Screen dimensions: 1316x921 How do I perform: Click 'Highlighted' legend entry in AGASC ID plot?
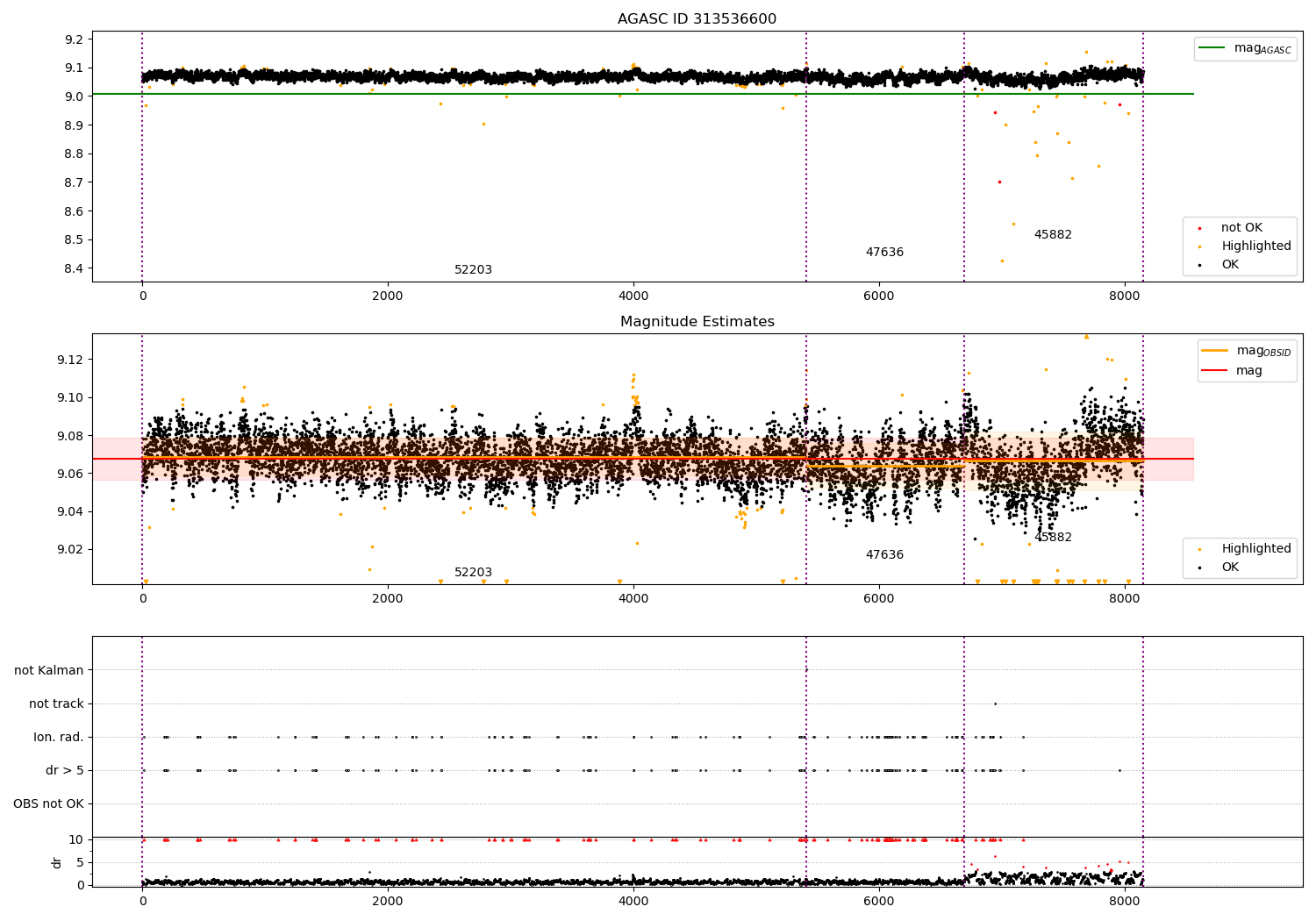(1256, 246)
